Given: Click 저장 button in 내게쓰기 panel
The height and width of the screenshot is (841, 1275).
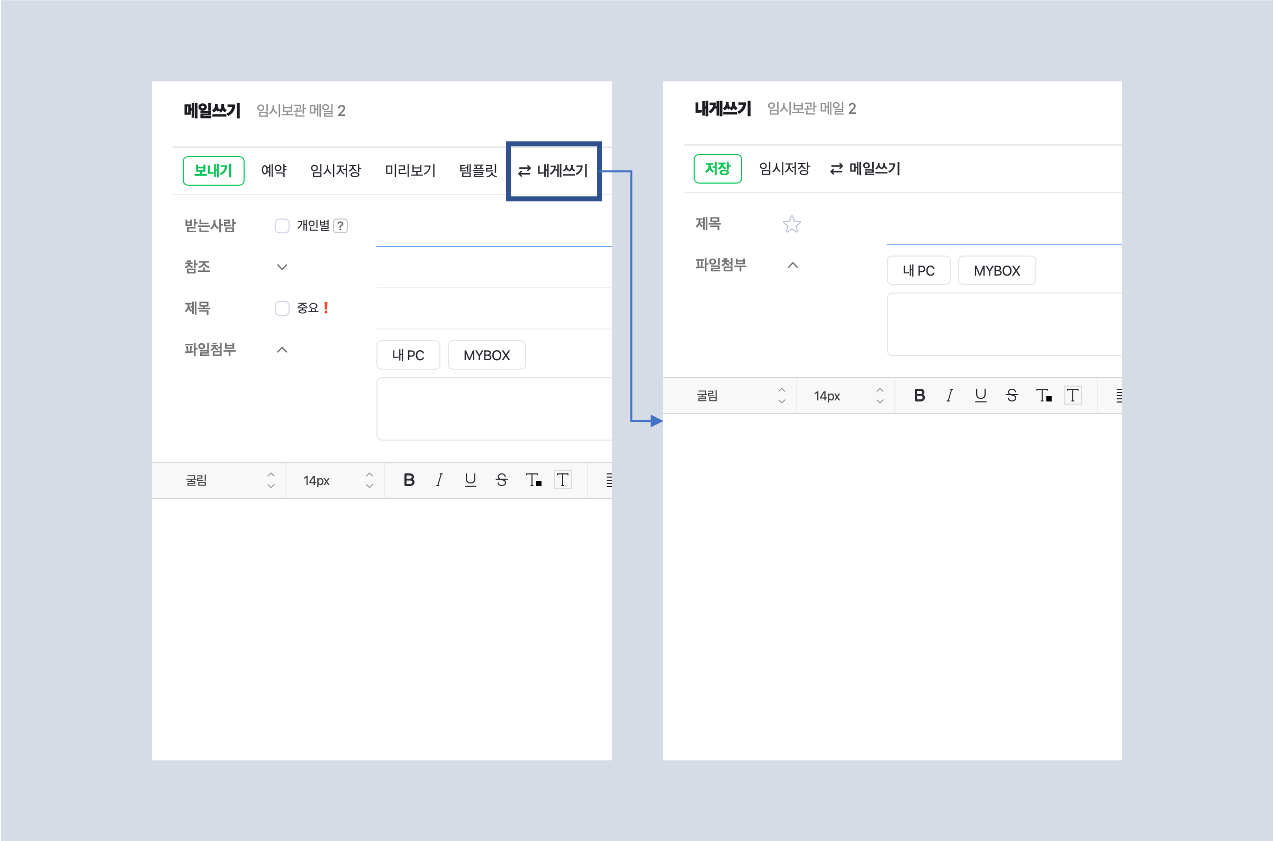Looking at the screenshot, I should [x=718, y=169].
